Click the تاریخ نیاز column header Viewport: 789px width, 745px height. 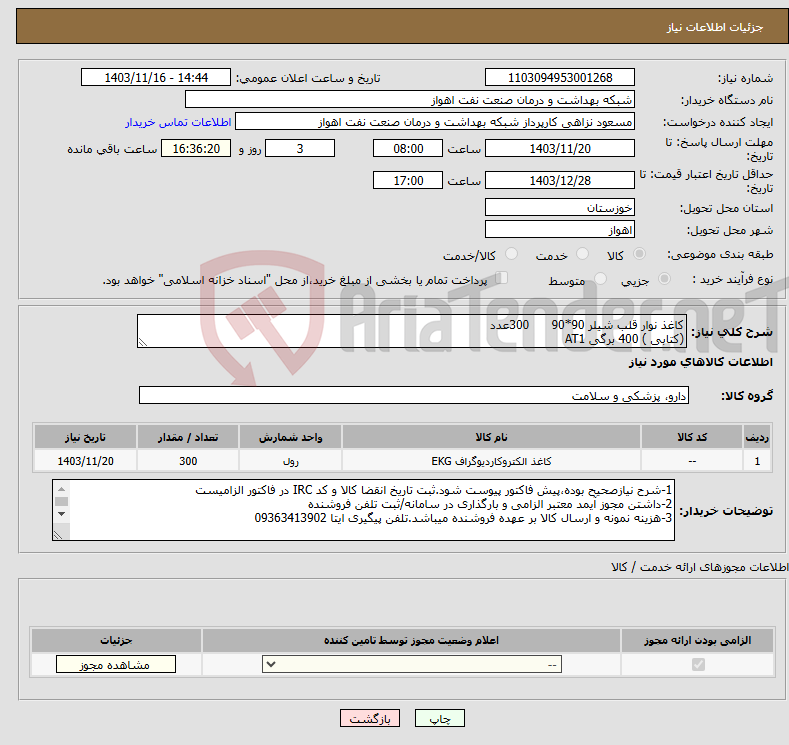pos(85,437)
